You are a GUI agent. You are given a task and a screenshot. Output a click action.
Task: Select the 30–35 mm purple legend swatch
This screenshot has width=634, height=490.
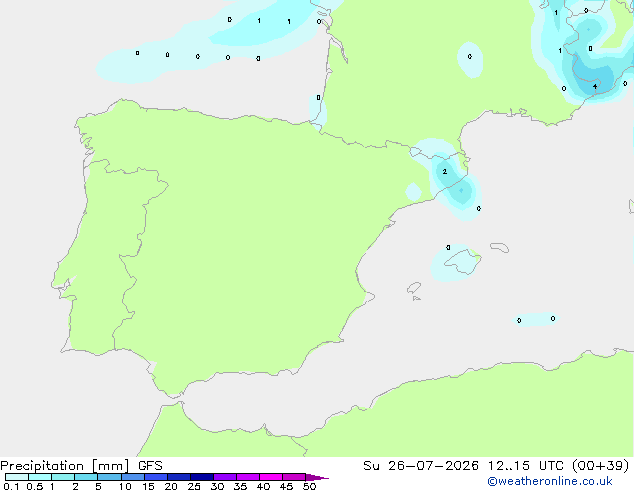225,477
